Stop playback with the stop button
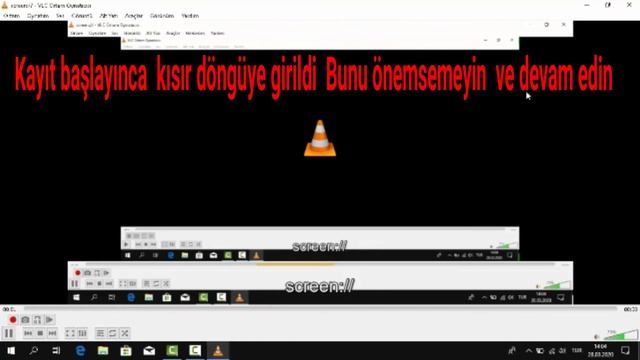Screen dimensions: 640x360 pyautogui.click(x=40, y=333)
